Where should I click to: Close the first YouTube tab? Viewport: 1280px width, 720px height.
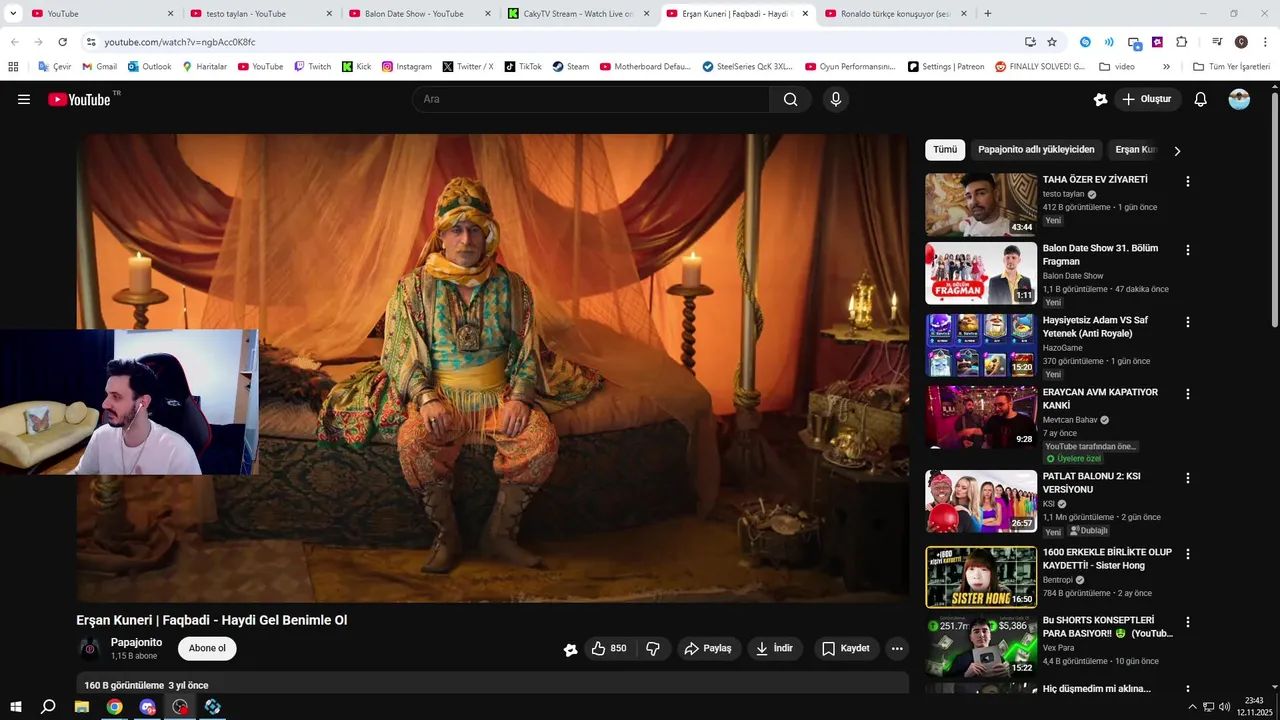click(x=170, y=14)
